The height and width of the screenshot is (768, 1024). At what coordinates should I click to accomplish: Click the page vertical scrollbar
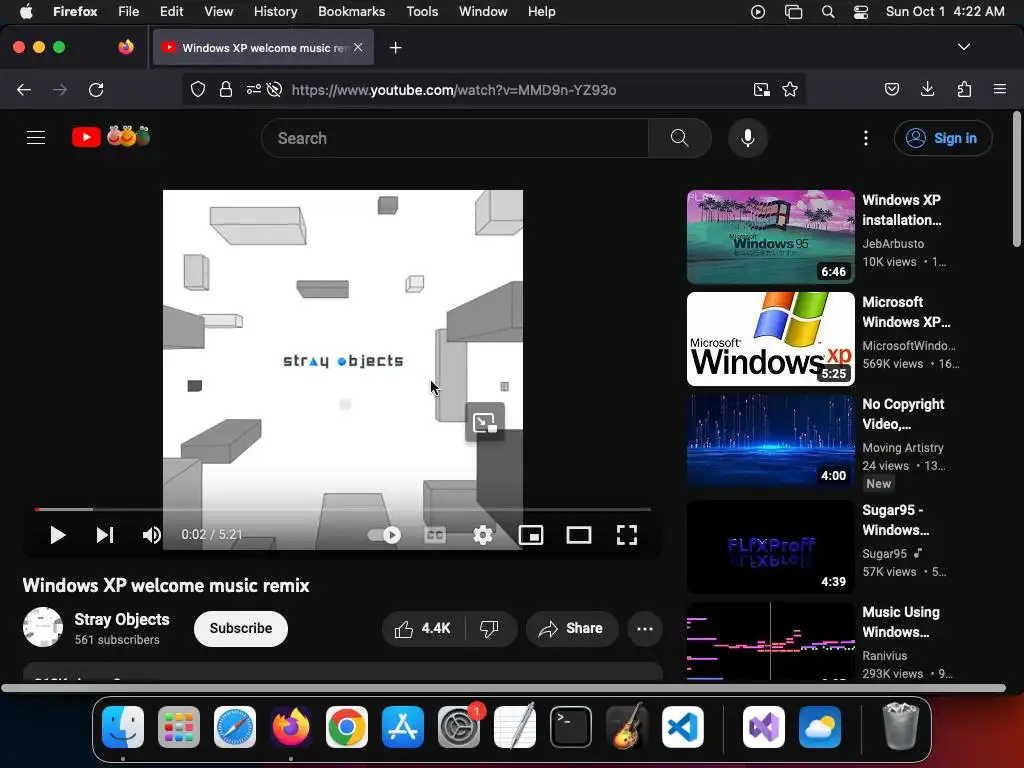click(1016, 180)
